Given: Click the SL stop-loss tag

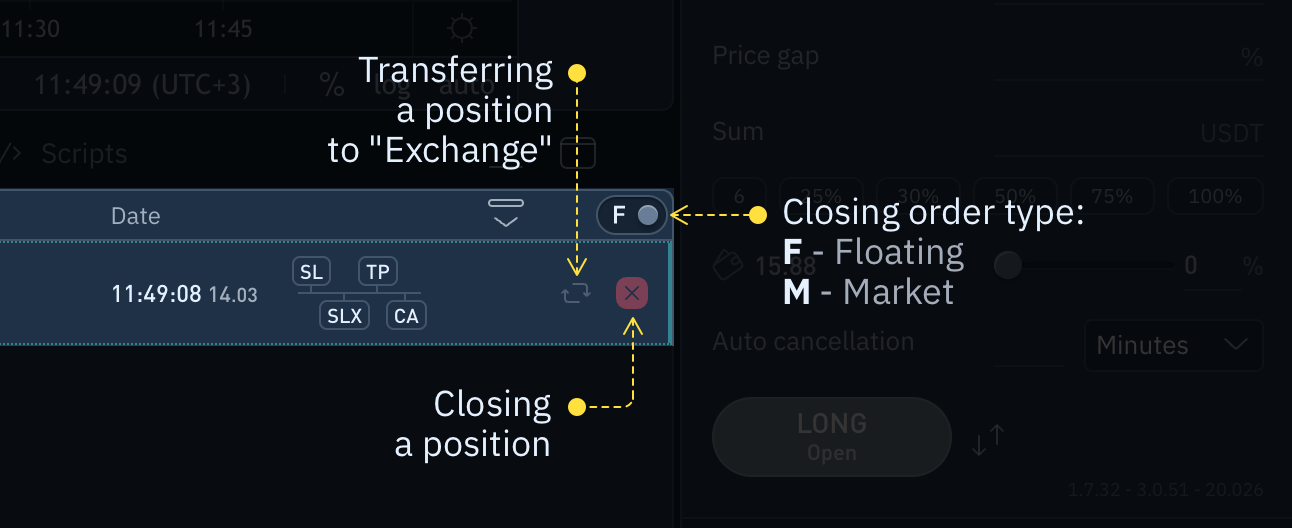Looking at the screenshot, I should (x=311, y=272).
